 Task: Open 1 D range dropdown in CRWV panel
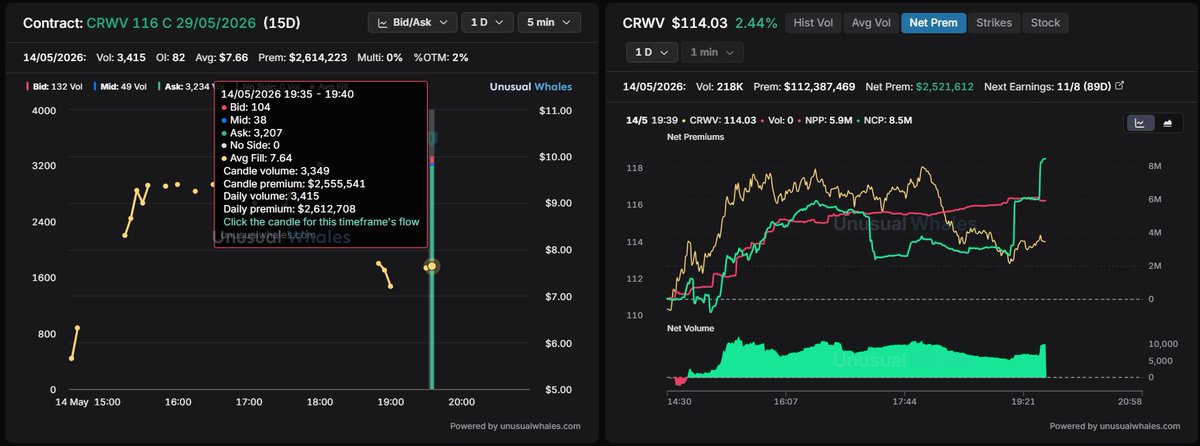[650, 52]
